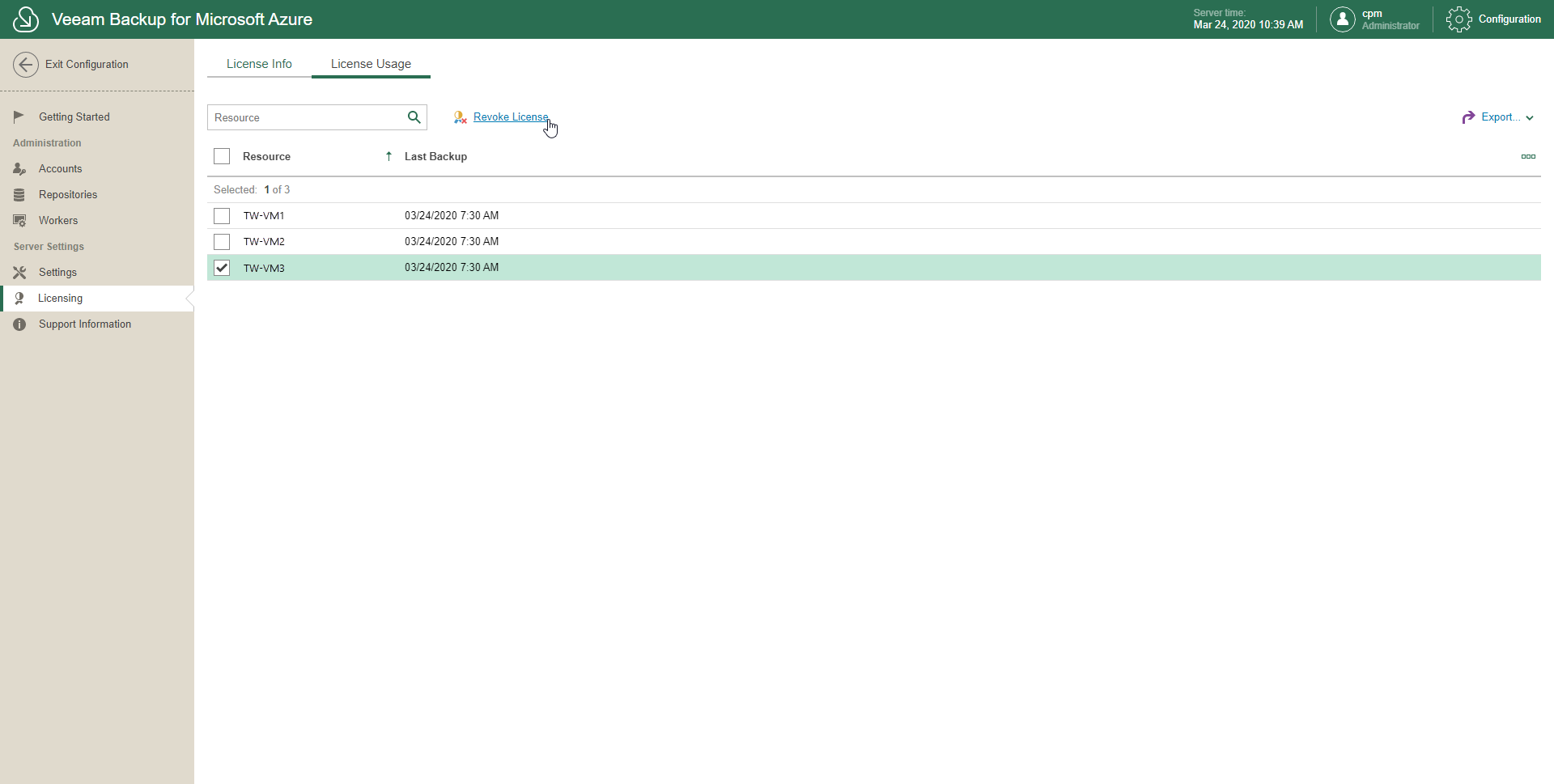Expand the Export dropdown arrow
1554x784 pixels.
pos(1530,118)
